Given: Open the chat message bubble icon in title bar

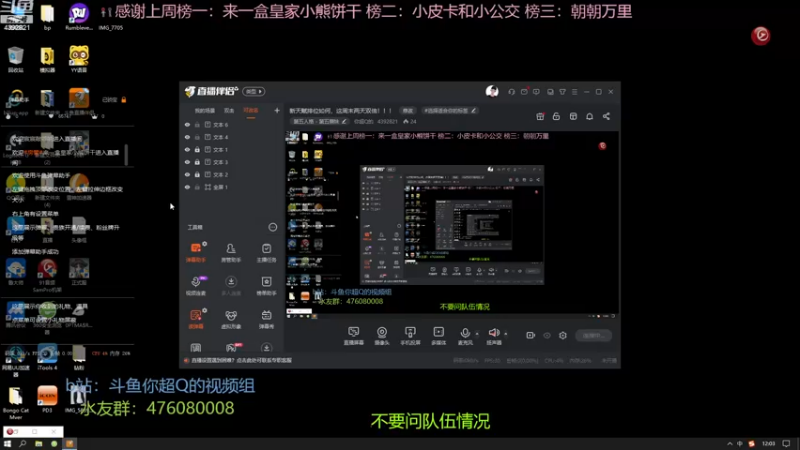Looking at the screenshot, I should click(x=536, y=92).
